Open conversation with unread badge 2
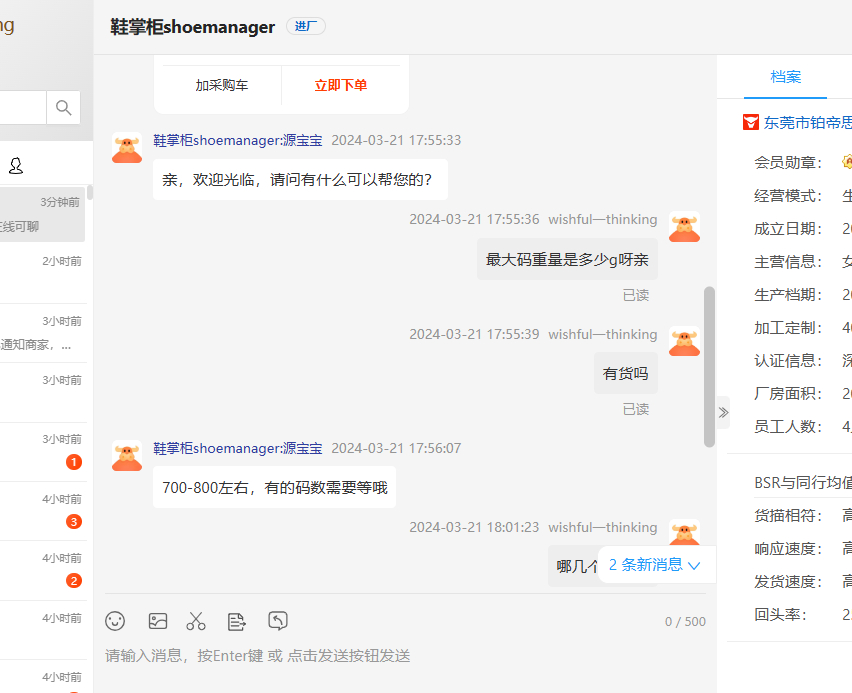Screen dimensions: 852x693 click(43, 570)
